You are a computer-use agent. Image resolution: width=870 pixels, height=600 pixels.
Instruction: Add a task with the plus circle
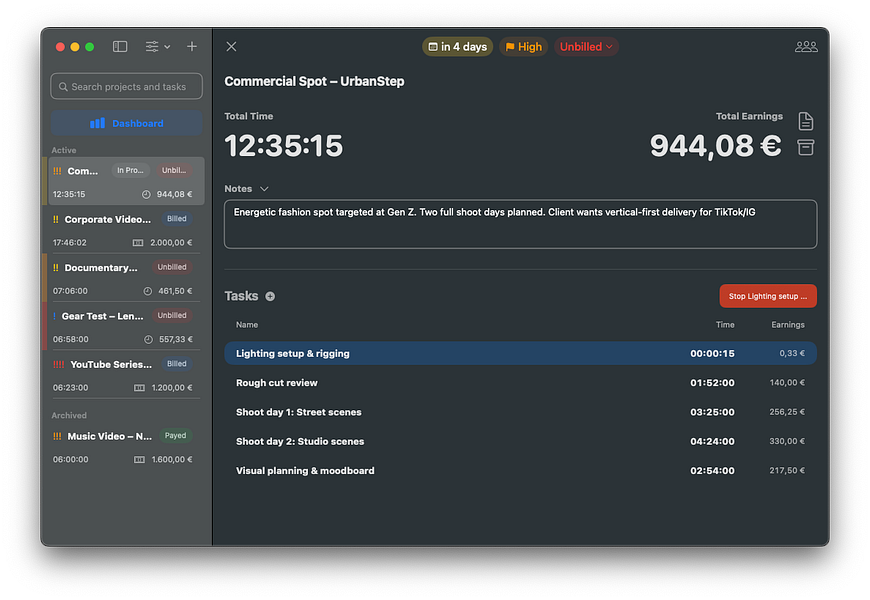pyautogui.click(x=270, y=296)
